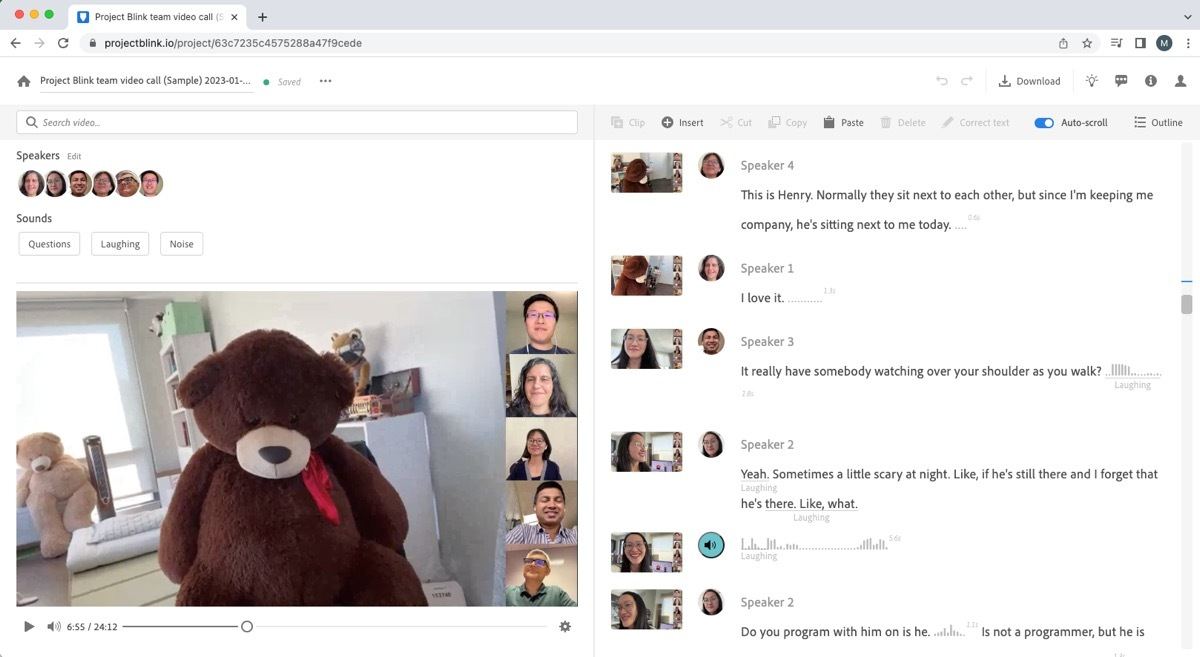Reload the browser page
Image resolution: width=1200 pixels, height=657 pixels.
click(63, 43)
